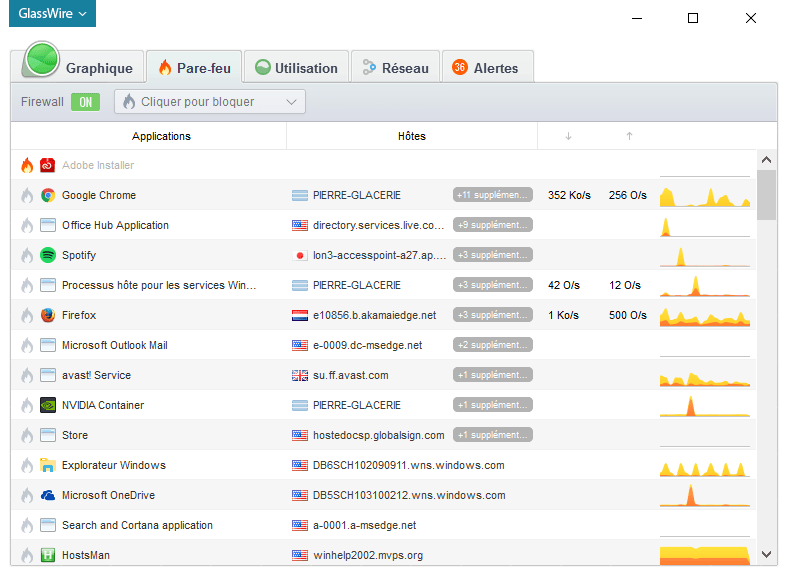Image resolution: width=788 pixels, height=576 pixels.
Task: Sort by download arrow column
Action: coord(568,136)
